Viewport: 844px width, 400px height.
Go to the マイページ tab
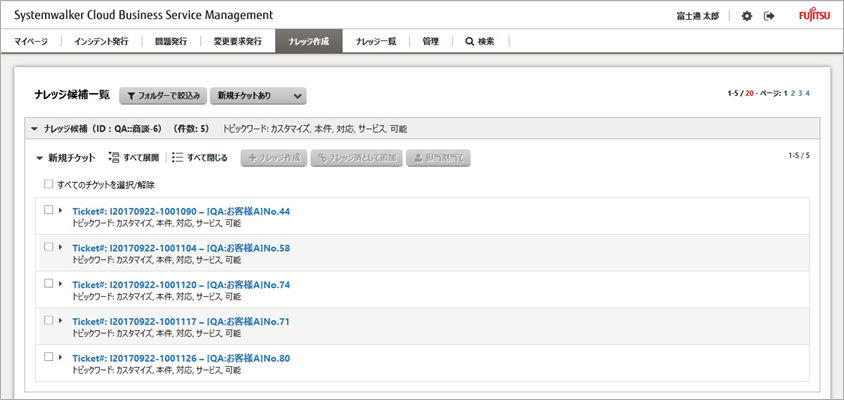[x=31, y=41]
